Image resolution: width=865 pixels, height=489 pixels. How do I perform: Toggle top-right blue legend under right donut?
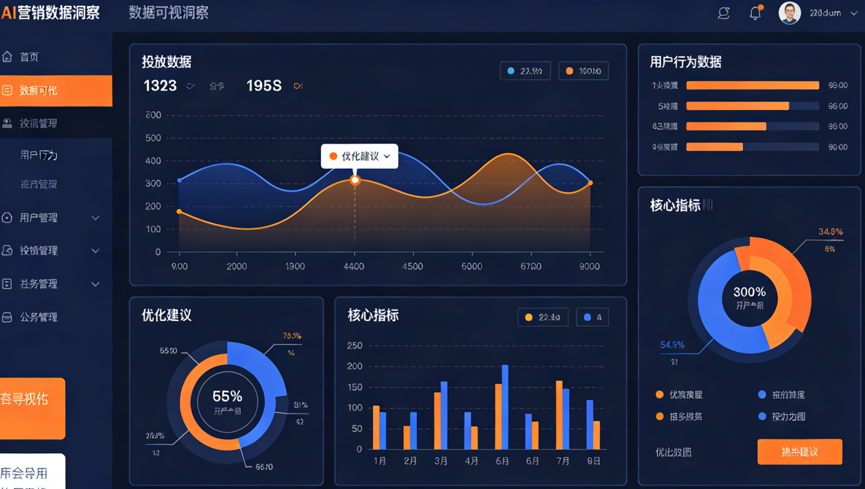pos(781,395)
